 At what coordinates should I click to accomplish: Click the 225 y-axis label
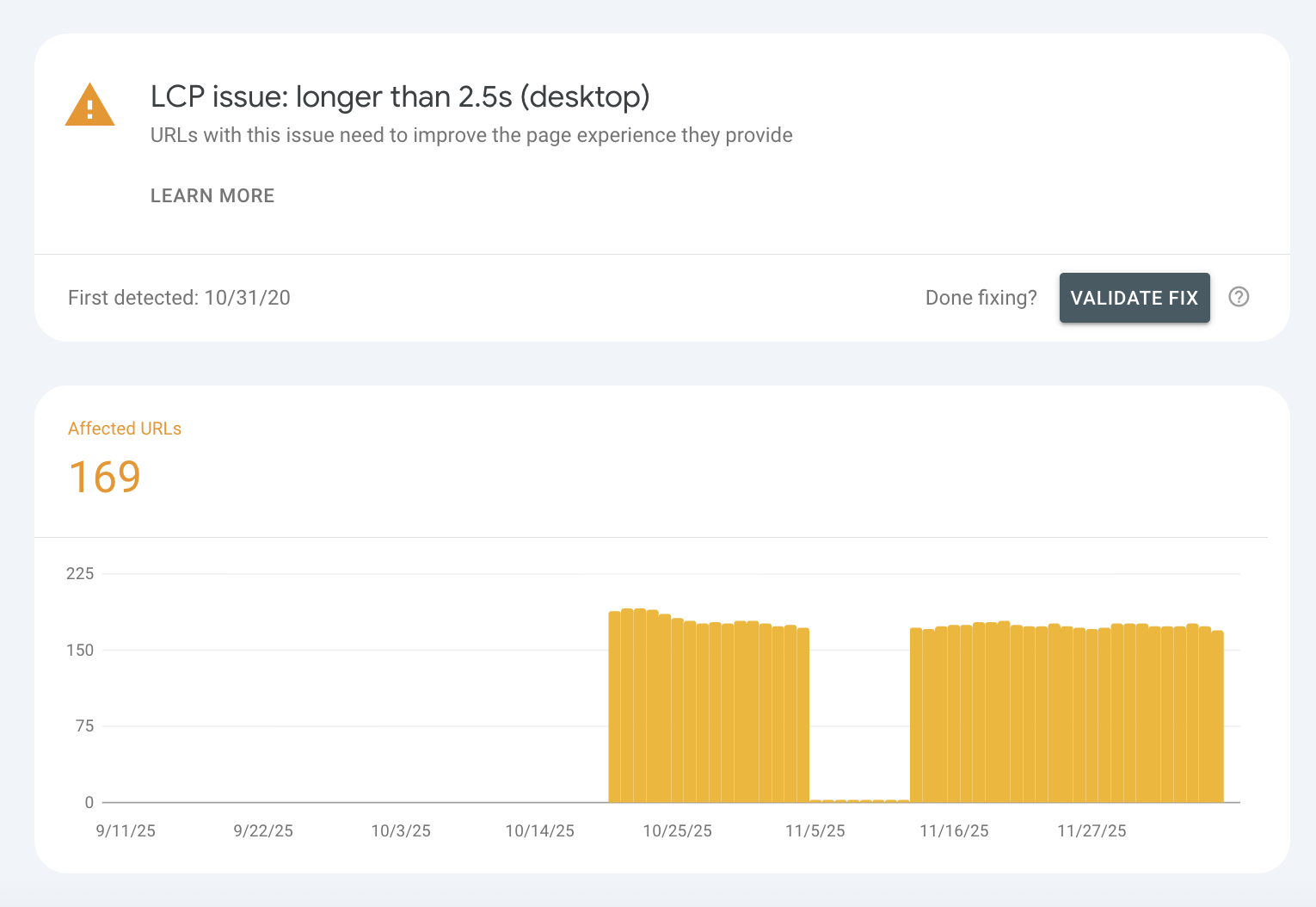(x=80, y=574)
